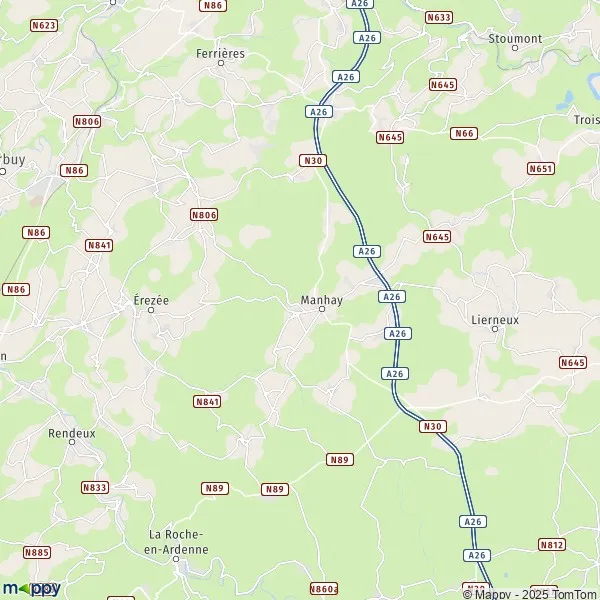
Task: Select the N66 road shield
Action: [x=464, y=133]
